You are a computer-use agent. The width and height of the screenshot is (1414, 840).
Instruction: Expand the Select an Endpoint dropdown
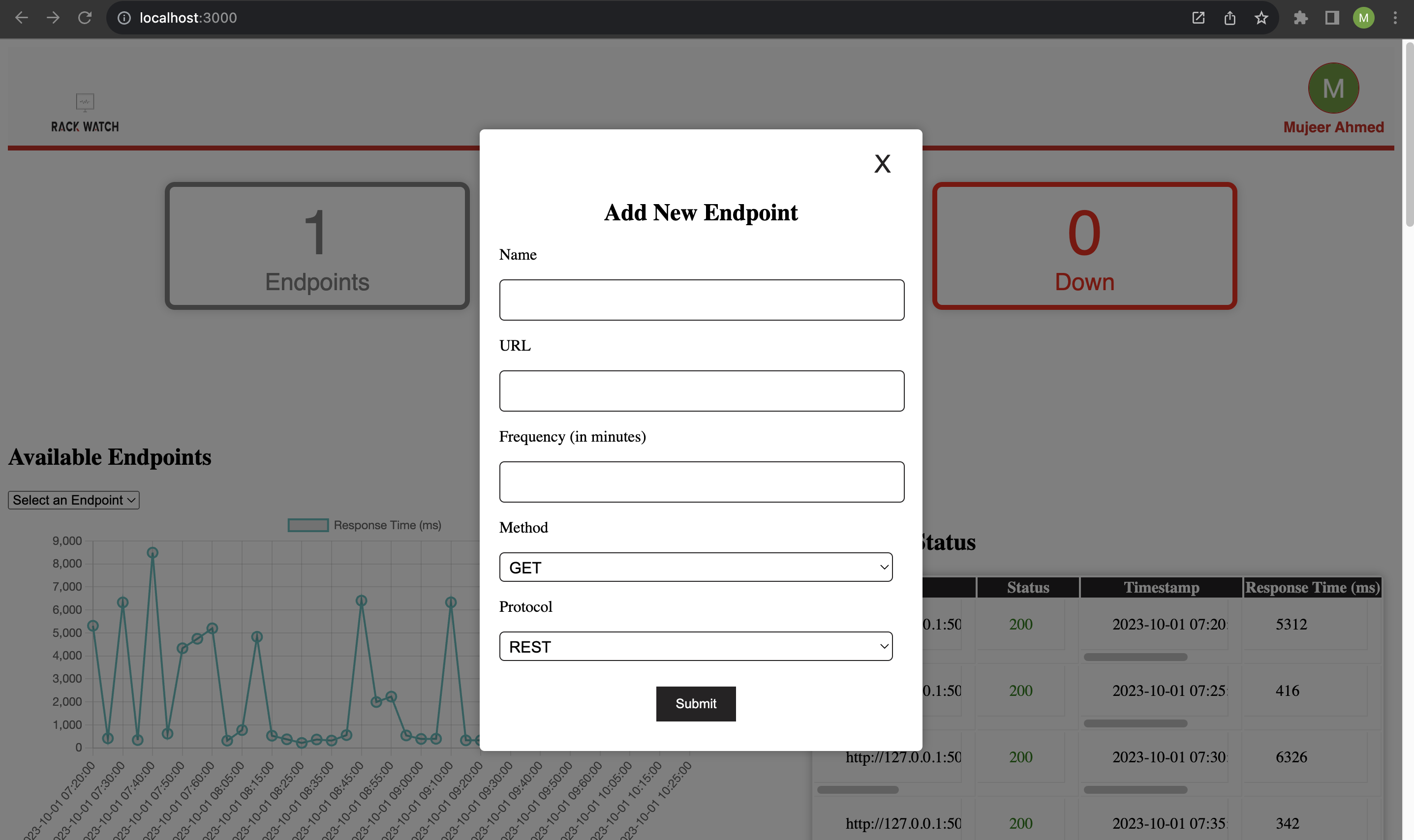pos(74,500)
